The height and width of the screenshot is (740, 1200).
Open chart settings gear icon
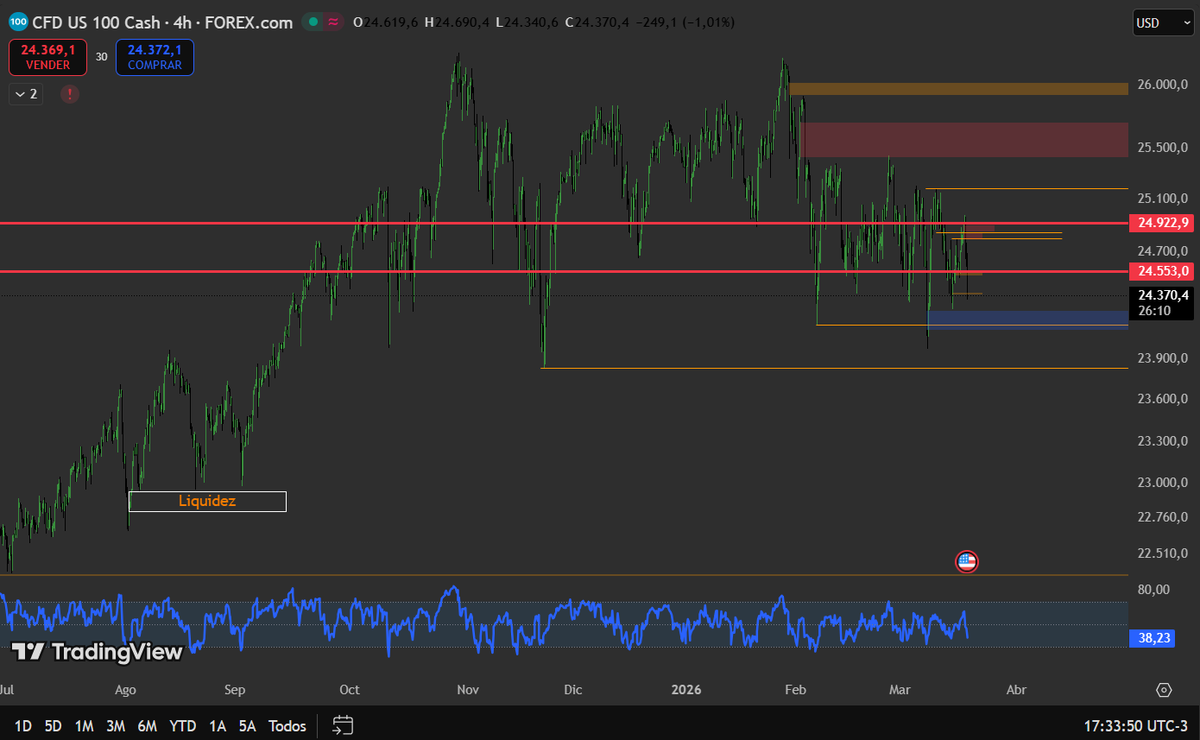(x=1163, y=690)
